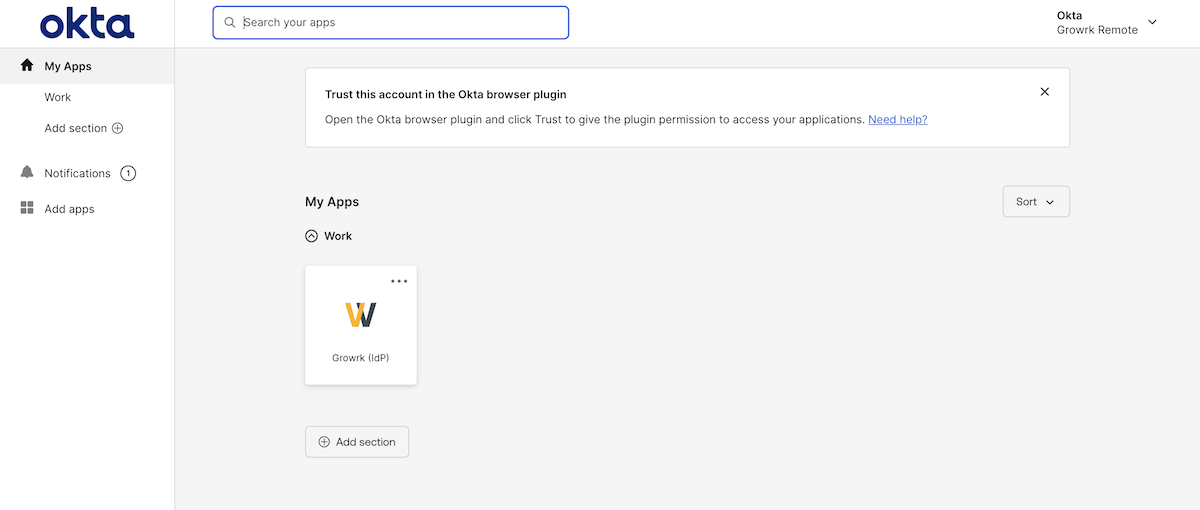The height and width of the screenshot is (510, 1200).
Task: Click the Okta logo
Action: (87, 24)
